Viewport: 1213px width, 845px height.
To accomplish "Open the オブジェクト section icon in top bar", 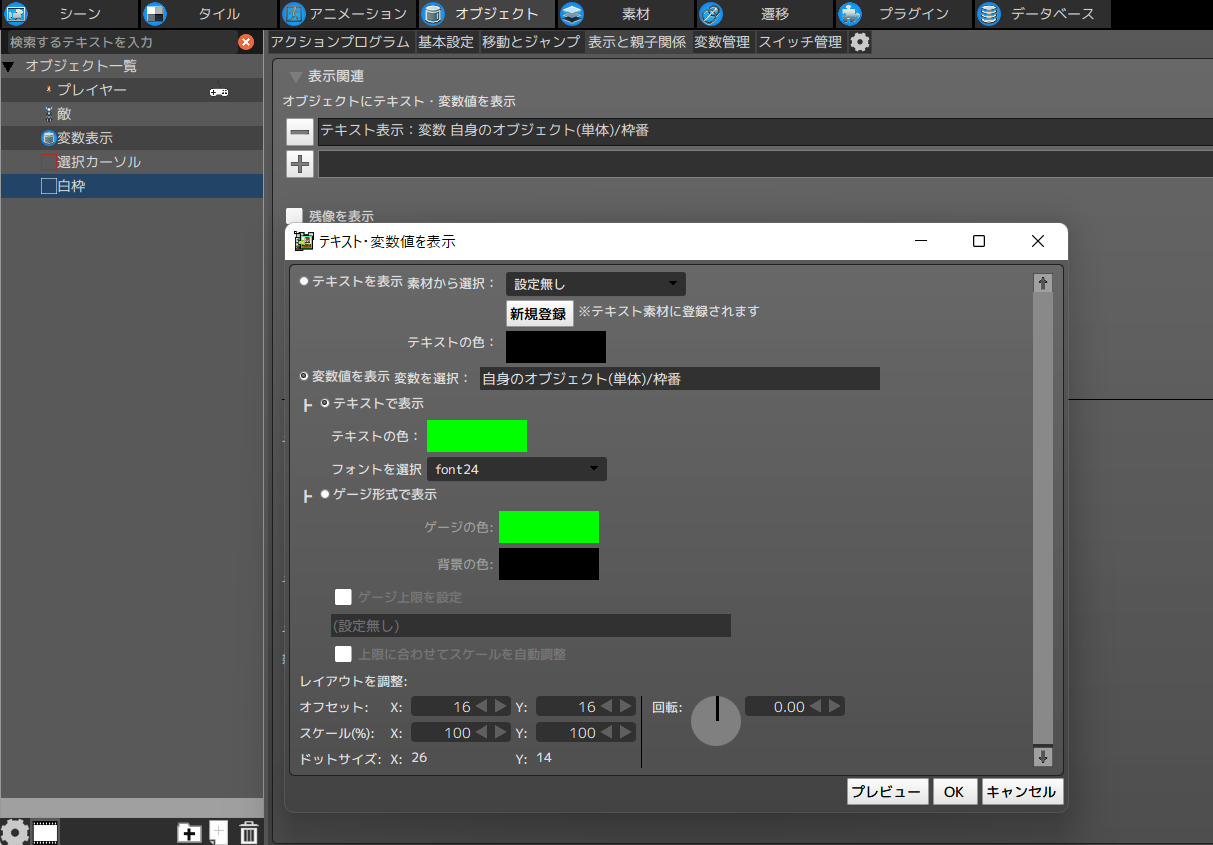I will (434, 14).
